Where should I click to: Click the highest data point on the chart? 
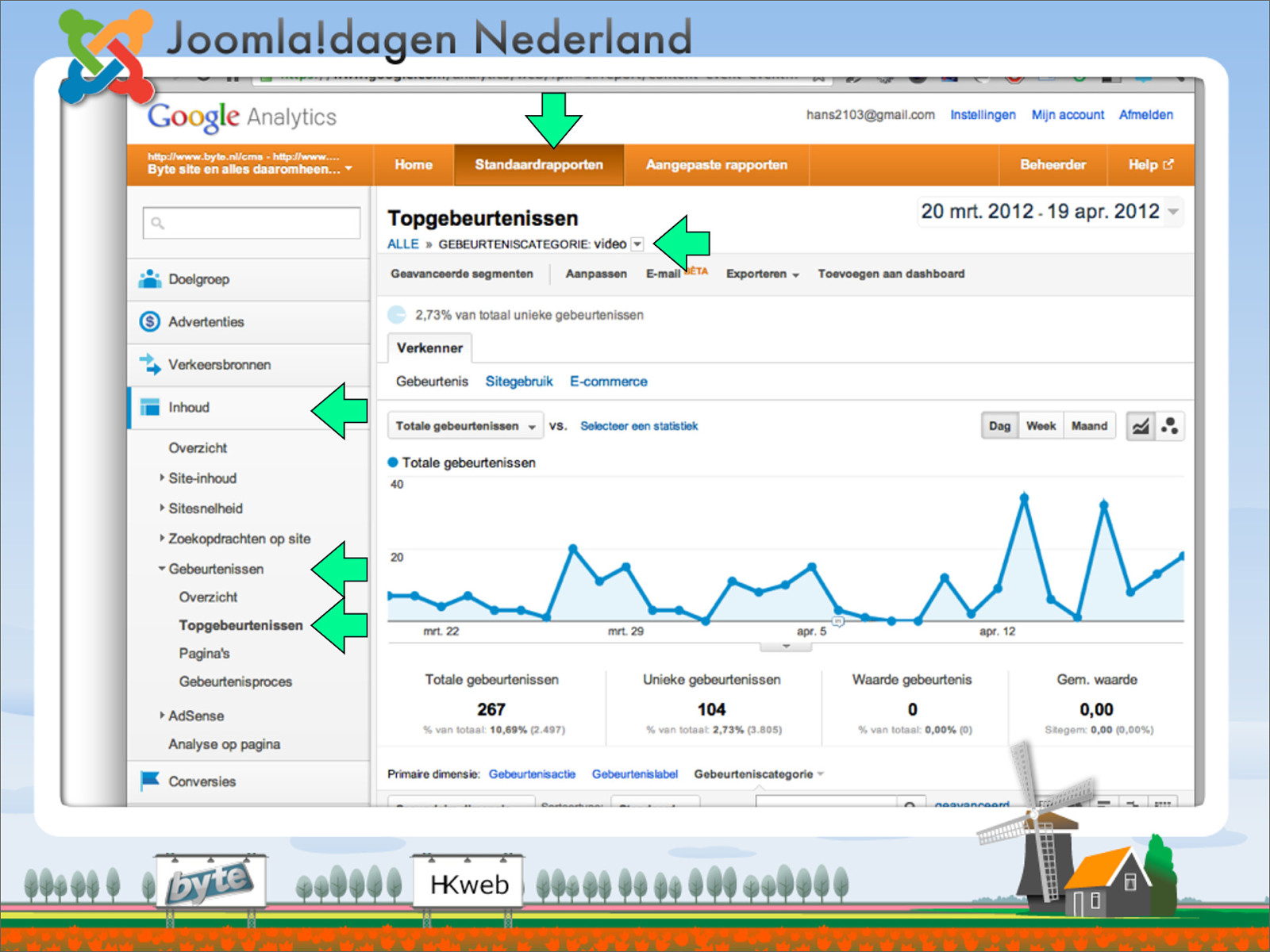tap(1024, 498)
